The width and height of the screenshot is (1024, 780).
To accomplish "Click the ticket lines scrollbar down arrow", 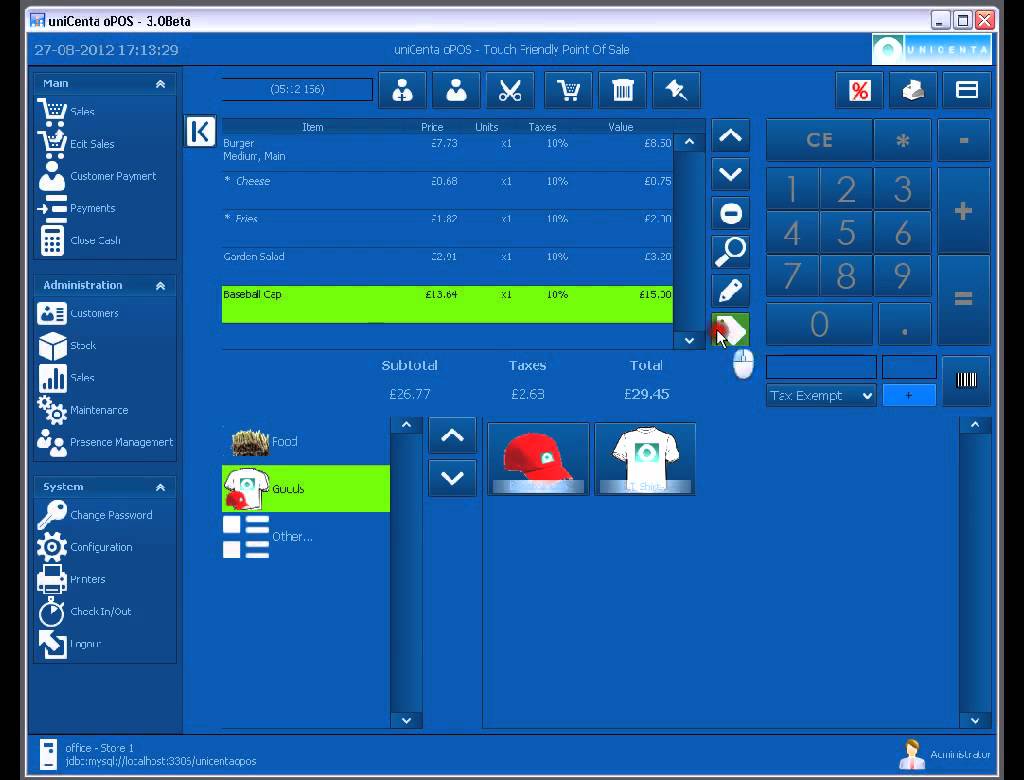I will click(689, 340).
